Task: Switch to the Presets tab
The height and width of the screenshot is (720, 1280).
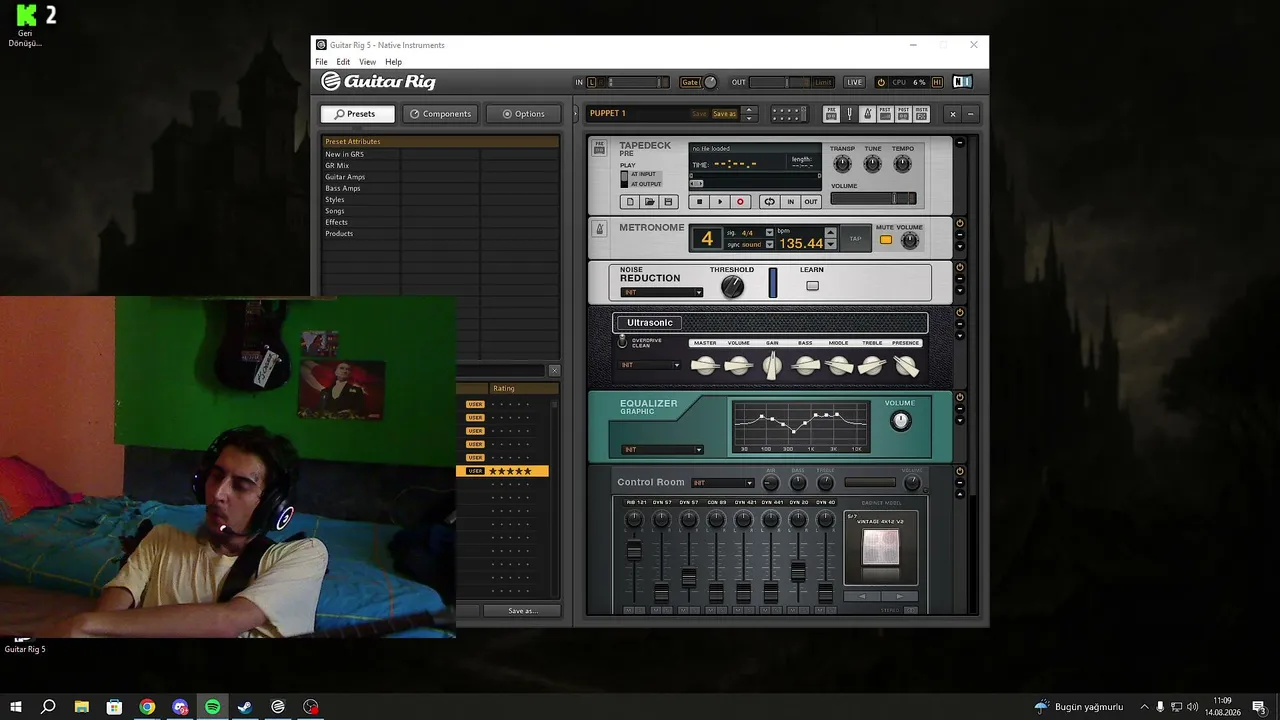Action: point(357,114)
